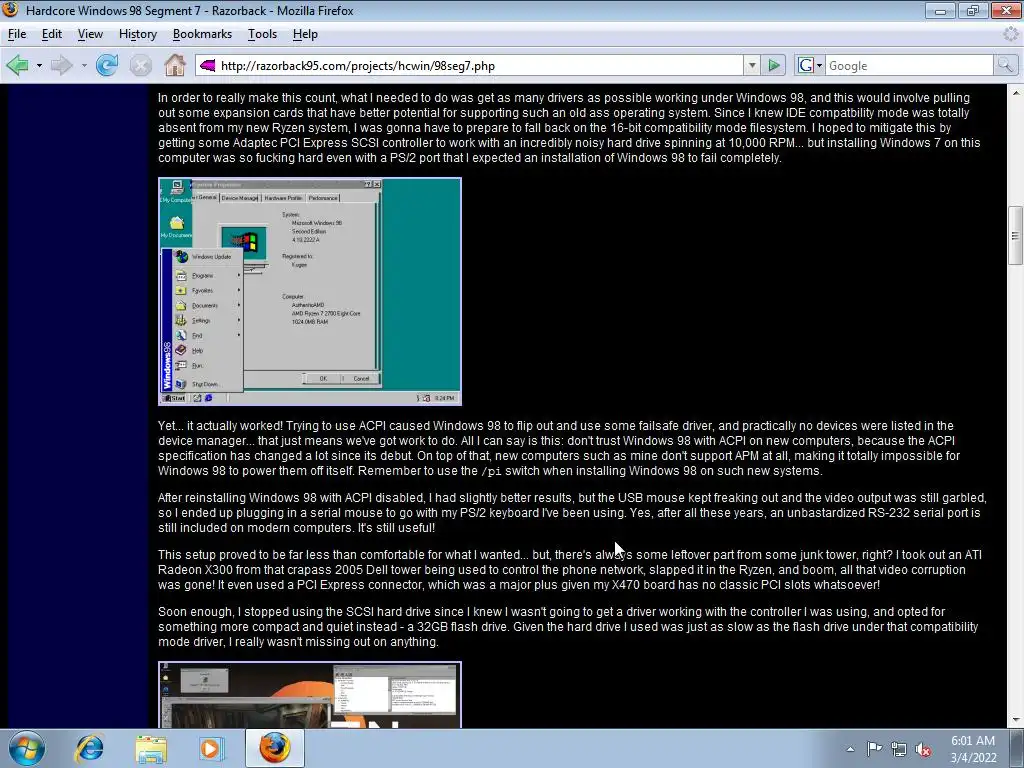Image resolution: width=1024 pixels, height=768 pixels.
Task: Open the back history dropdown arrow
Action: click(x=39, y=65)
